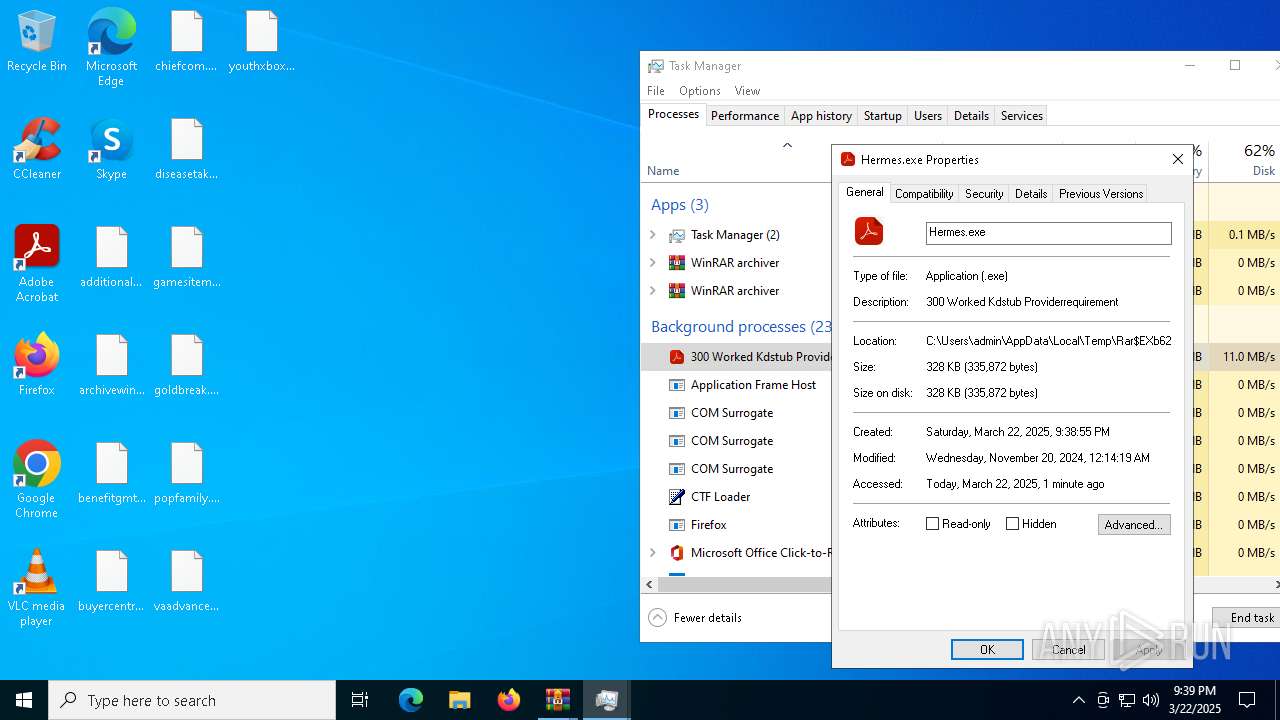Select the Google Chrome desktop shortcut
Viewport: 1280px width, 720px height.
tap(37, 480)
